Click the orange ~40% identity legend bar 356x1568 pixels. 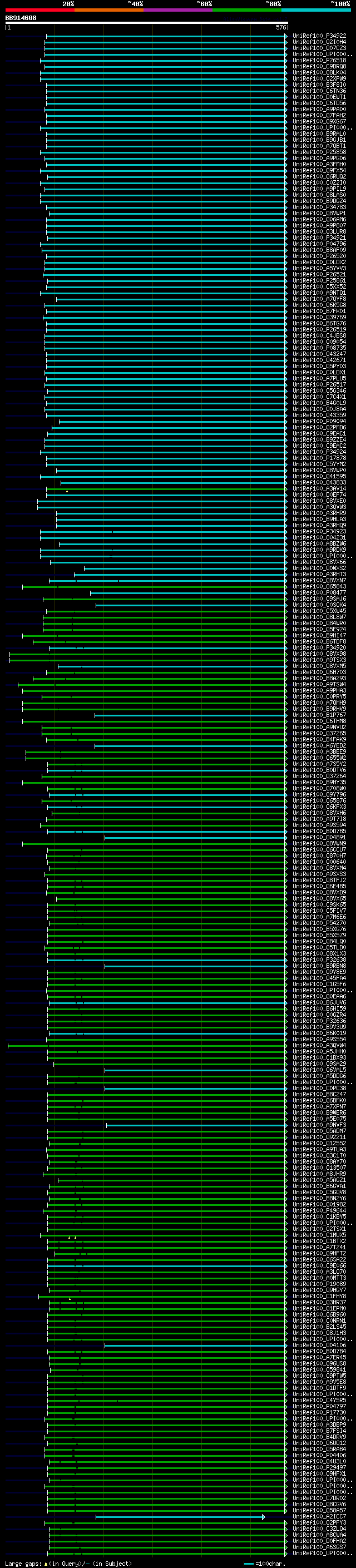coord(109,10)
